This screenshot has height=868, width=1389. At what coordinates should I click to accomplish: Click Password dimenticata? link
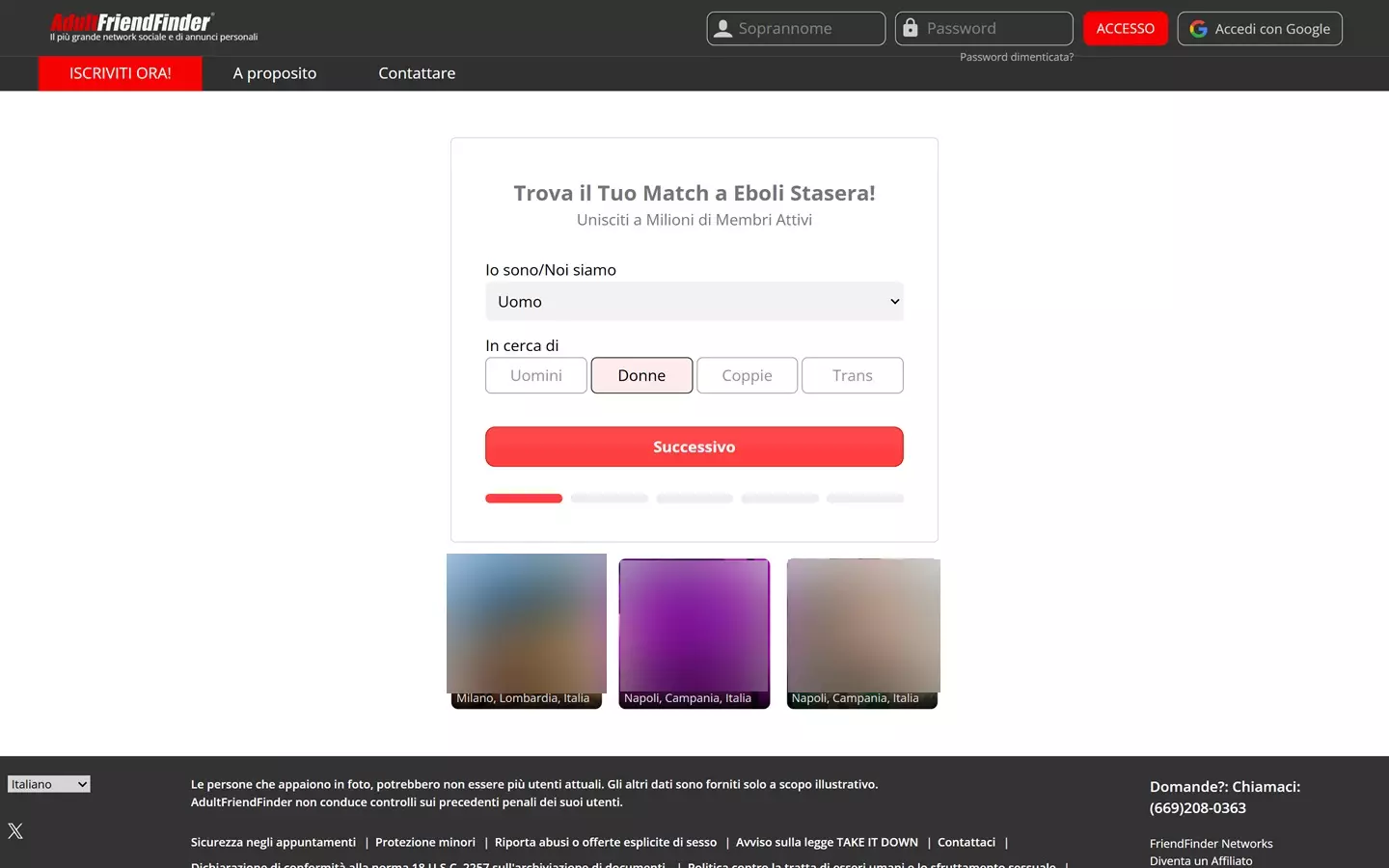(1017, 57)
